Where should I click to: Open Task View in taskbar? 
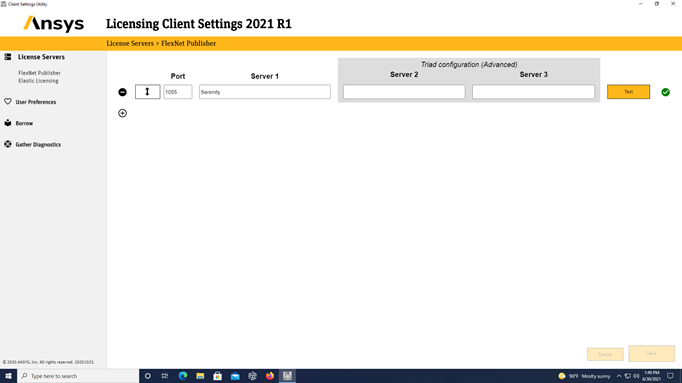[165, 376]
